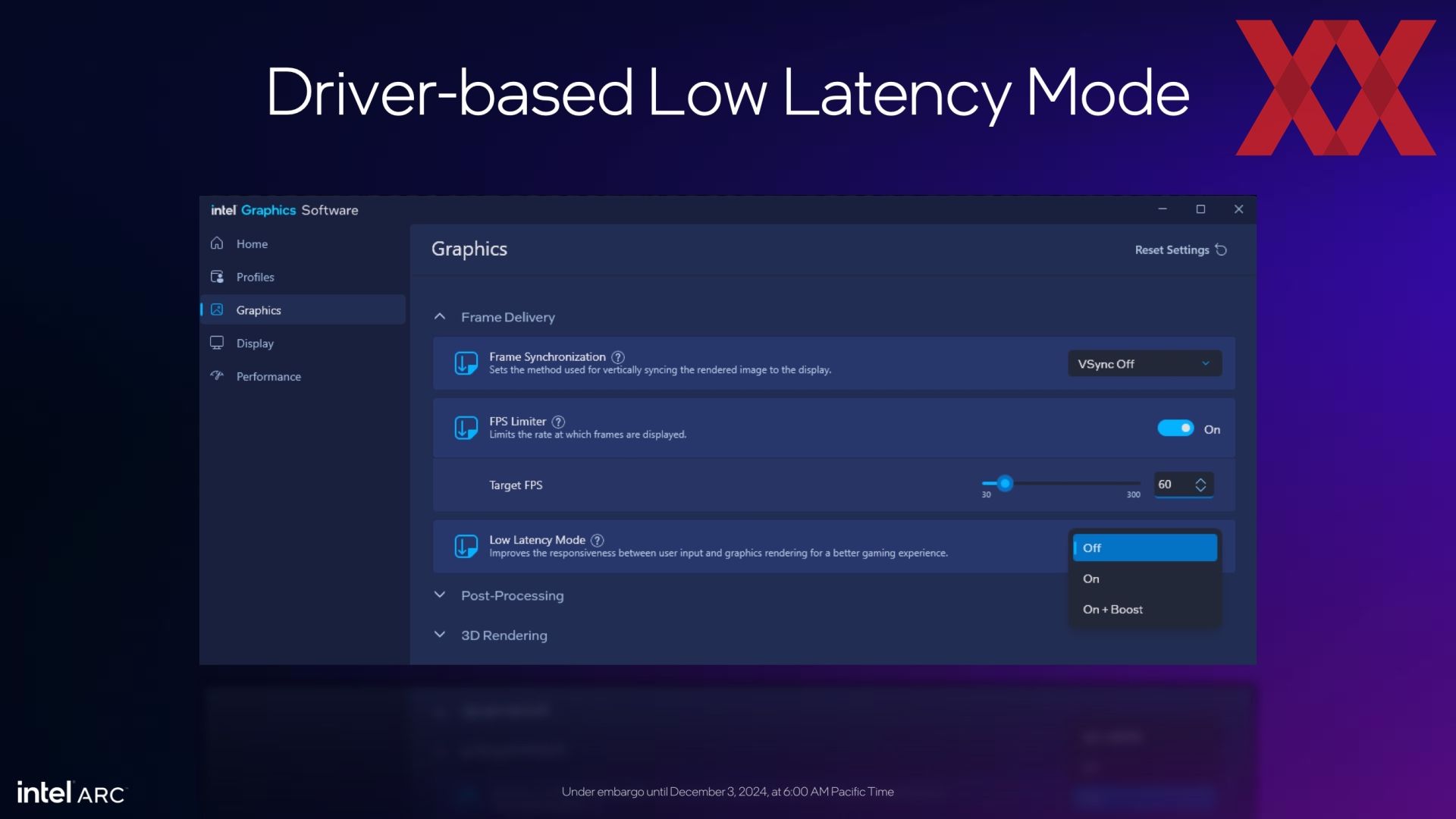Maximize the Intel Graphics Software window
1456x819 pixels.
1200,209
